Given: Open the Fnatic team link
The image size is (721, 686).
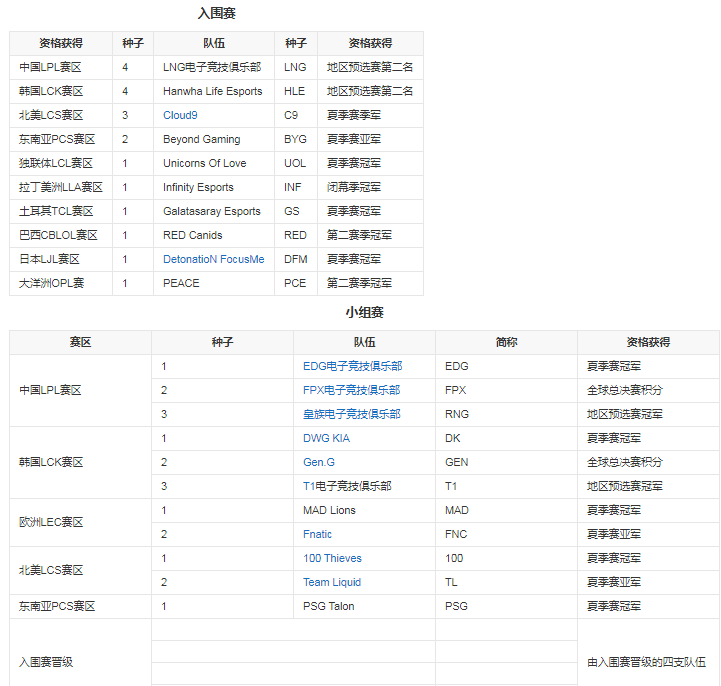Looking at the screenshot, I should (x=317, y=534).
